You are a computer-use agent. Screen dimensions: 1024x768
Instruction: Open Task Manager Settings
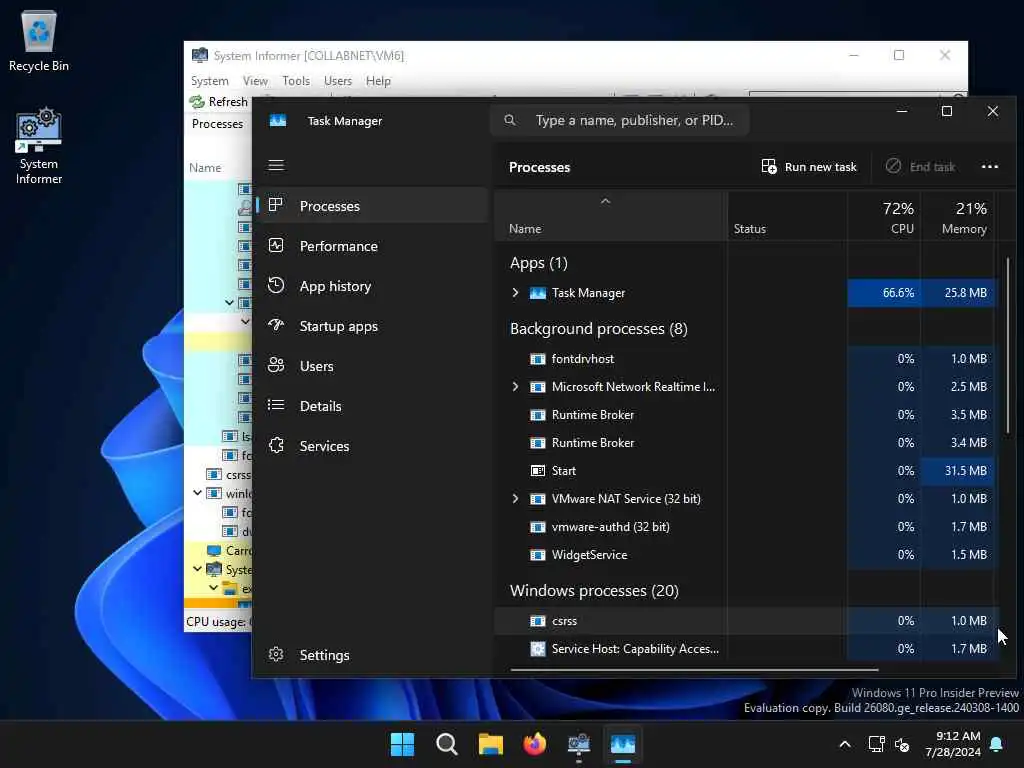tap(371, 654)
